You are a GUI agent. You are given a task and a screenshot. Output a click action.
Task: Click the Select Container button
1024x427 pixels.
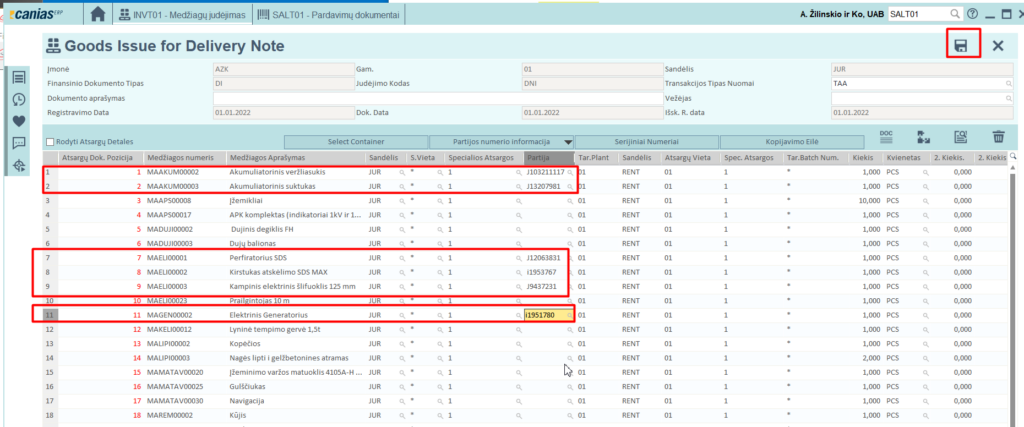[x=355, y=142]
